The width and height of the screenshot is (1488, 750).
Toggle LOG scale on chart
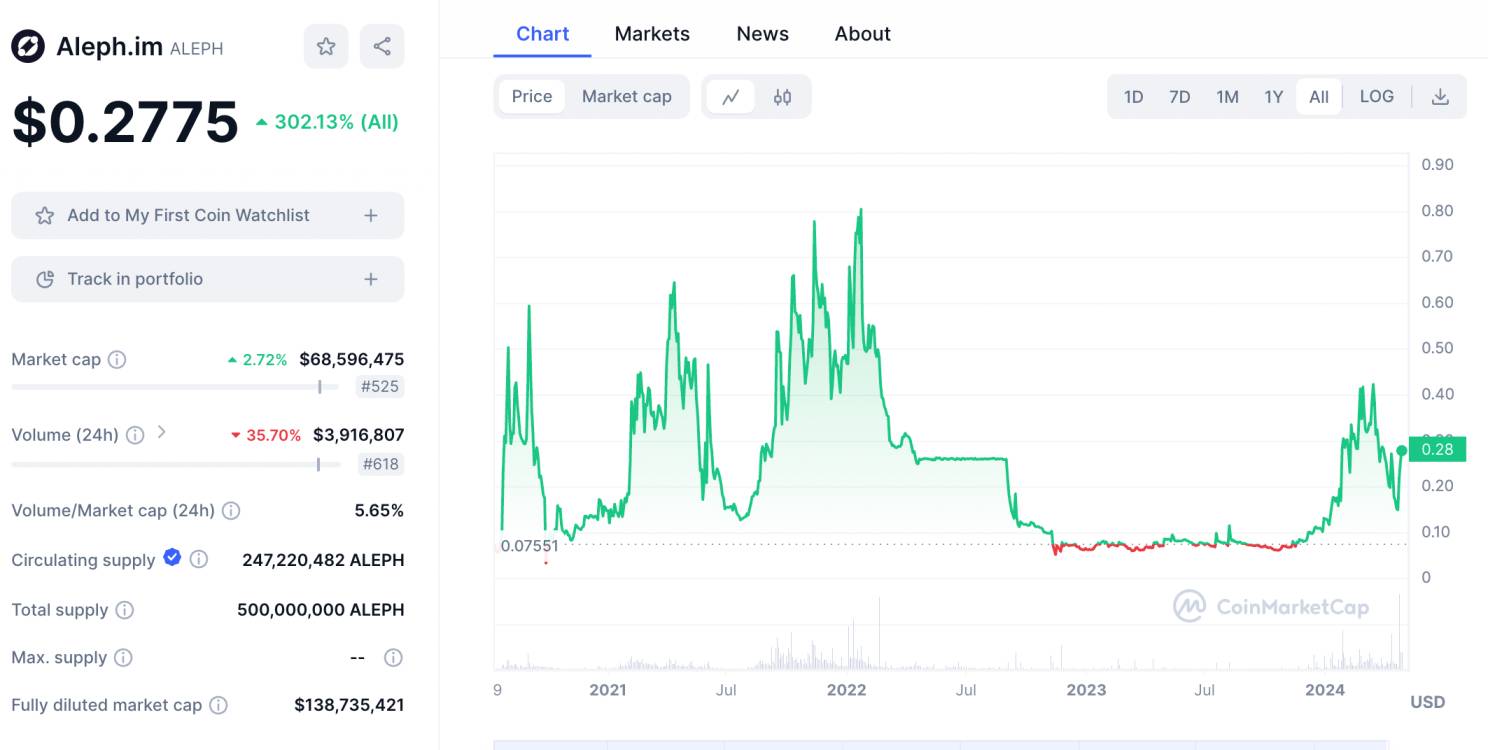click(x=1376, y=97)
